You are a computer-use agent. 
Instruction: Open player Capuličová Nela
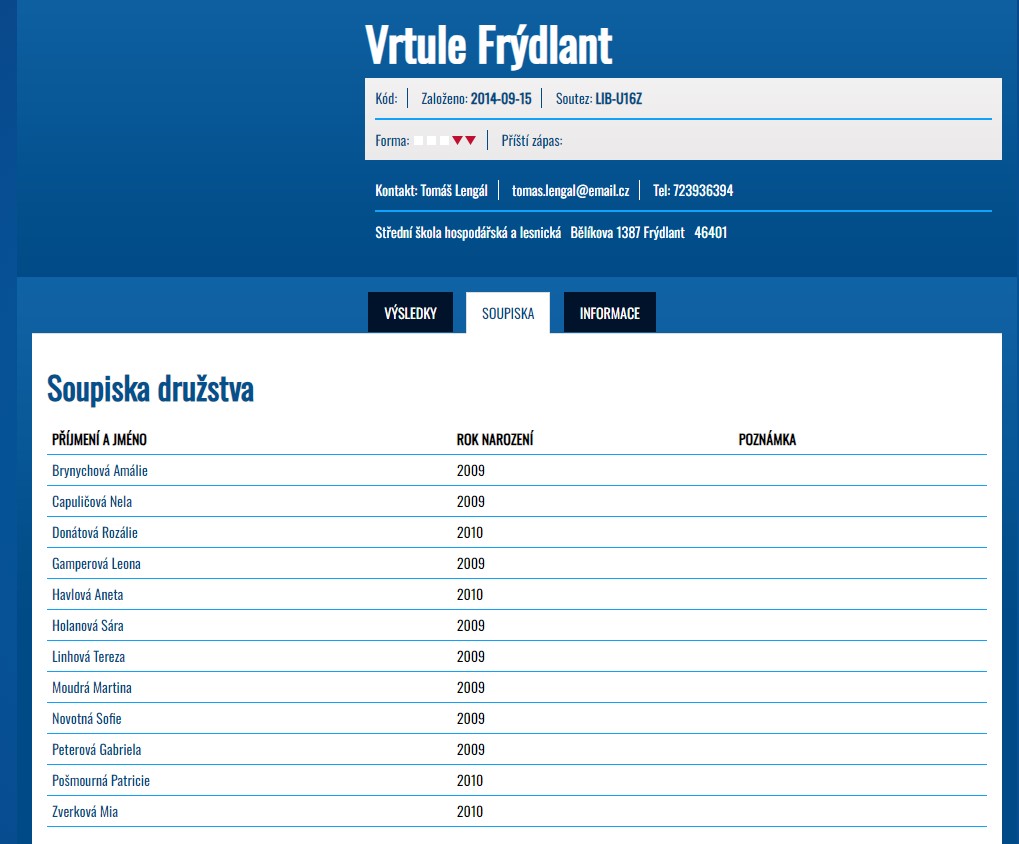click(x=92, y=502)
